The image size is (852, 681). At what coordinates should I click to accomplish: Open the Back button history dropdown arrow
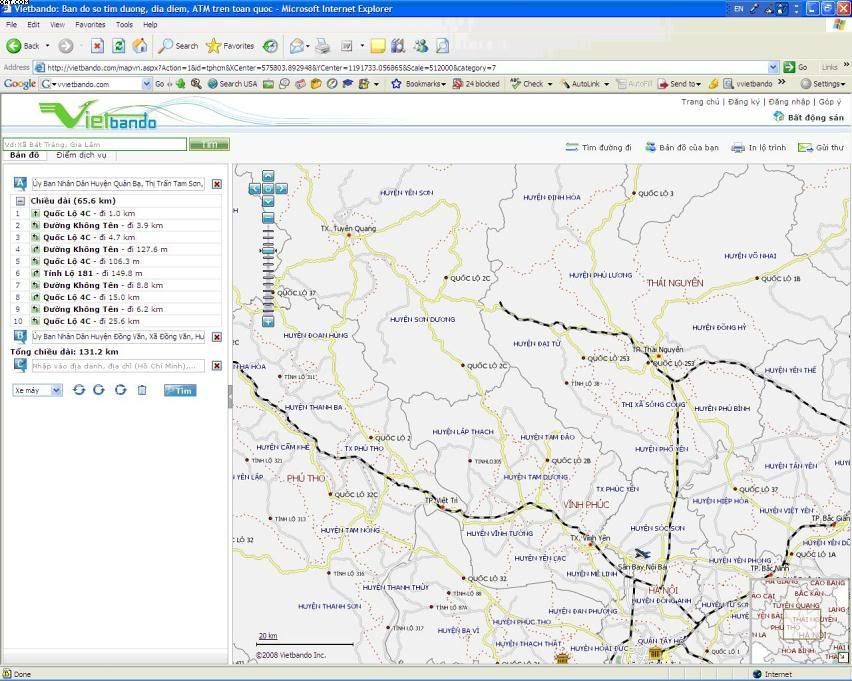coord(47,46)
